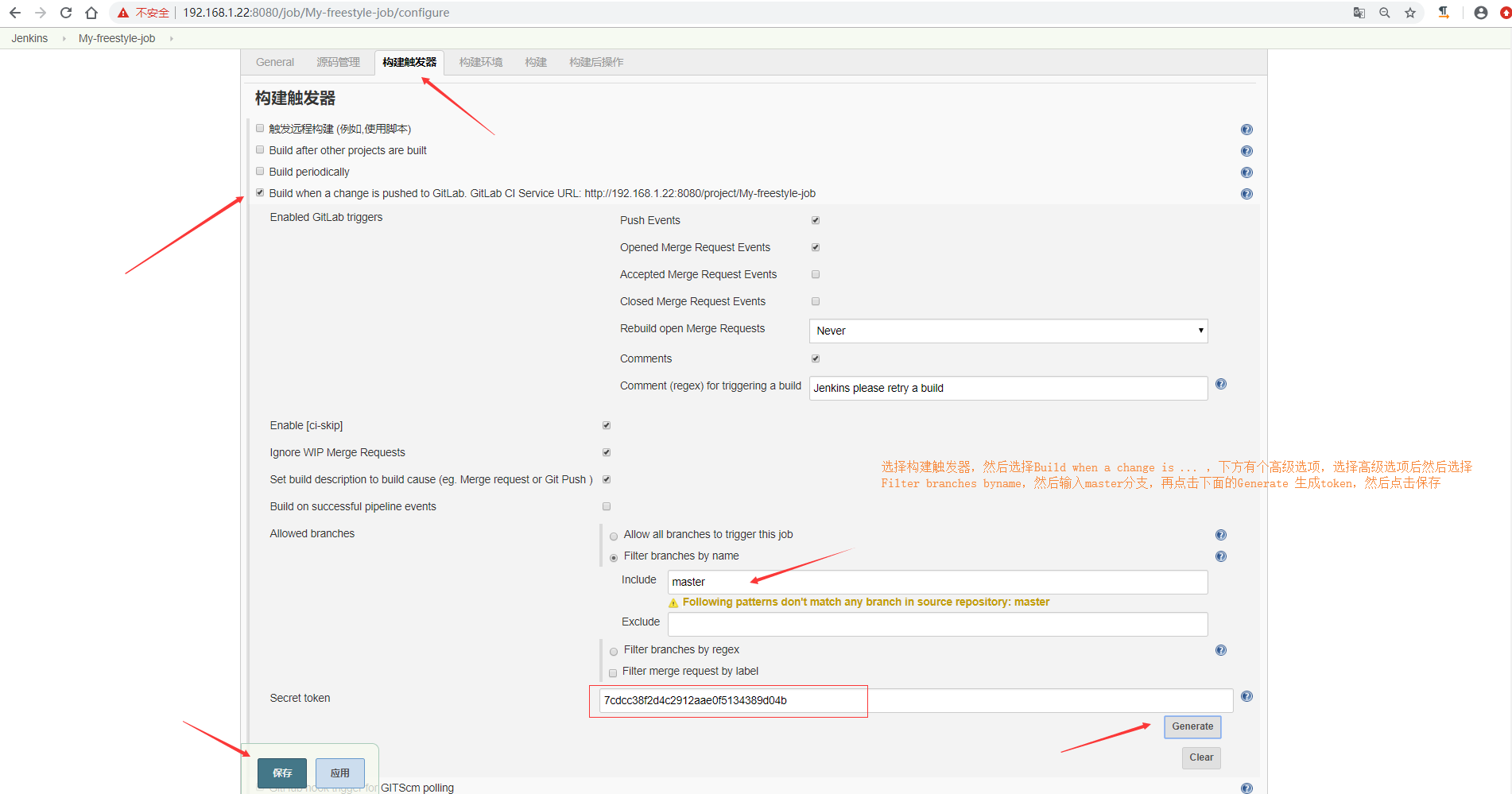Focus the Comment regex input field
Viewport: 1512px width, 794px height.
(1009, 388)
